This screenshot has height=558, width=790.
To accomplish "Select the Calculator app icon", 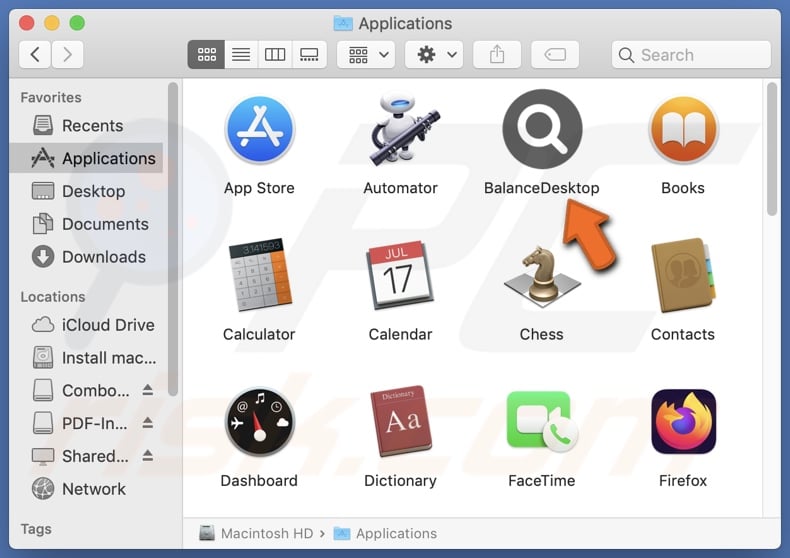I will (x=259, y=274).
